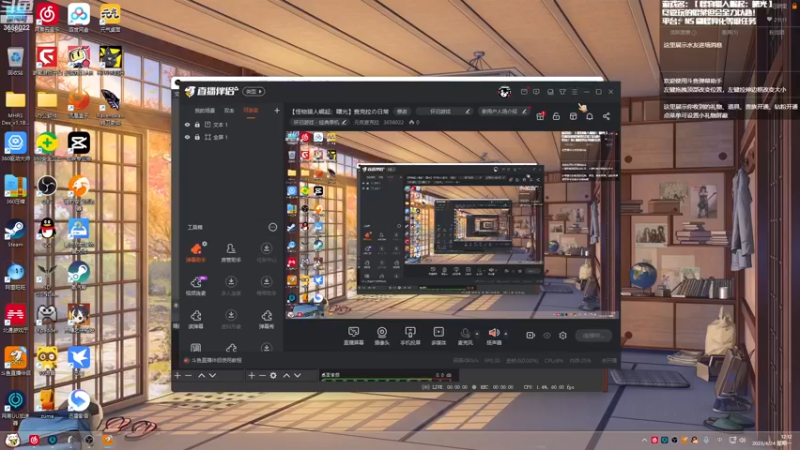Screen dimensions: 800x450
Task: Download the tool beside 视频连麦
Action: point(231,286)
